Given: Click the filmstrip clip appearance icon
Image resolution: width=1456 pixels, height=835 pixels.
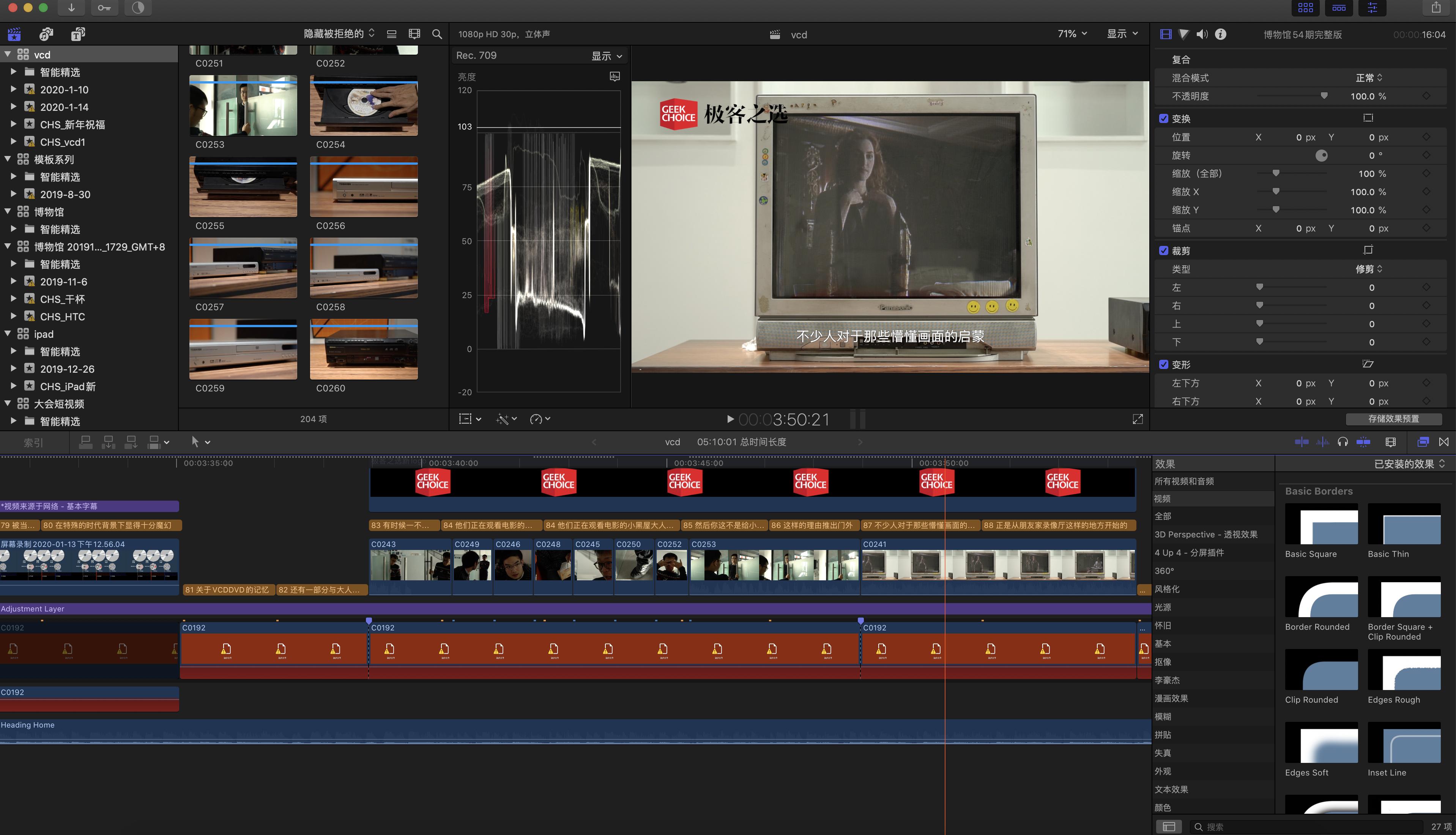Looking at the screenshot, I should (414, 35).
